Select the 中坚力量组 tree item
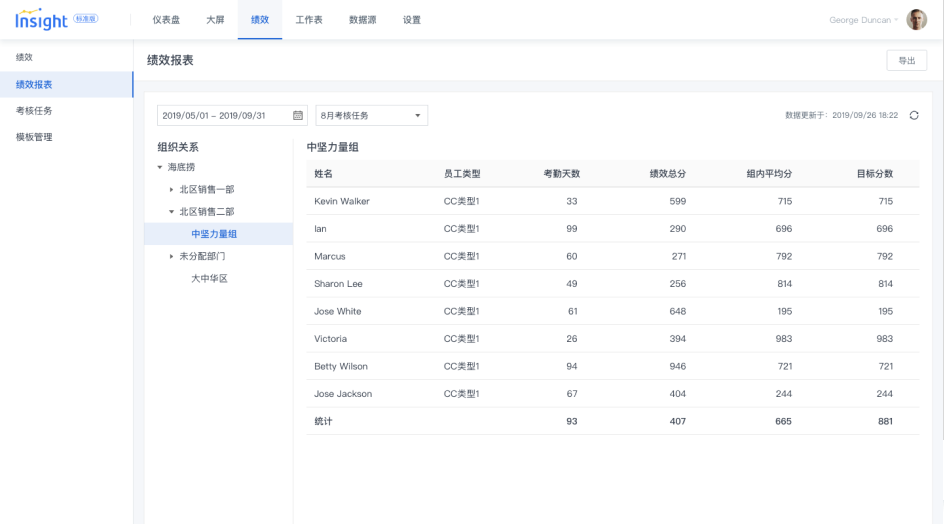 click(214, 234)
